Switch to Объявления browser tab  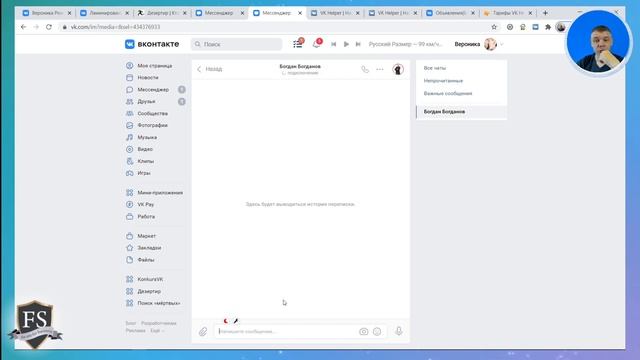[x=450, y=13]
